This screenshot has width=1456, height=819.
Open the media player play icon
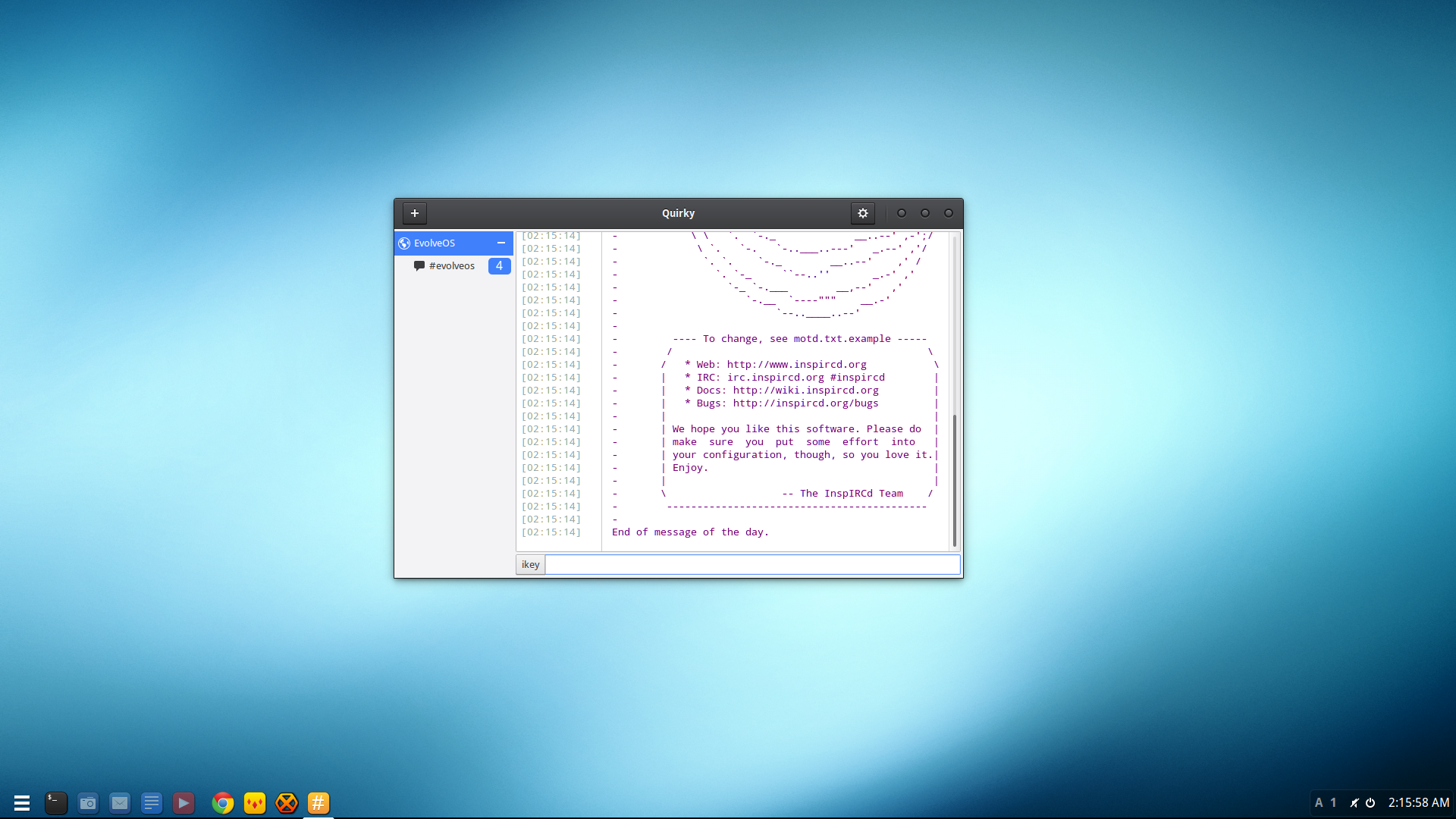pyautogui.click(x=184, y=803)
